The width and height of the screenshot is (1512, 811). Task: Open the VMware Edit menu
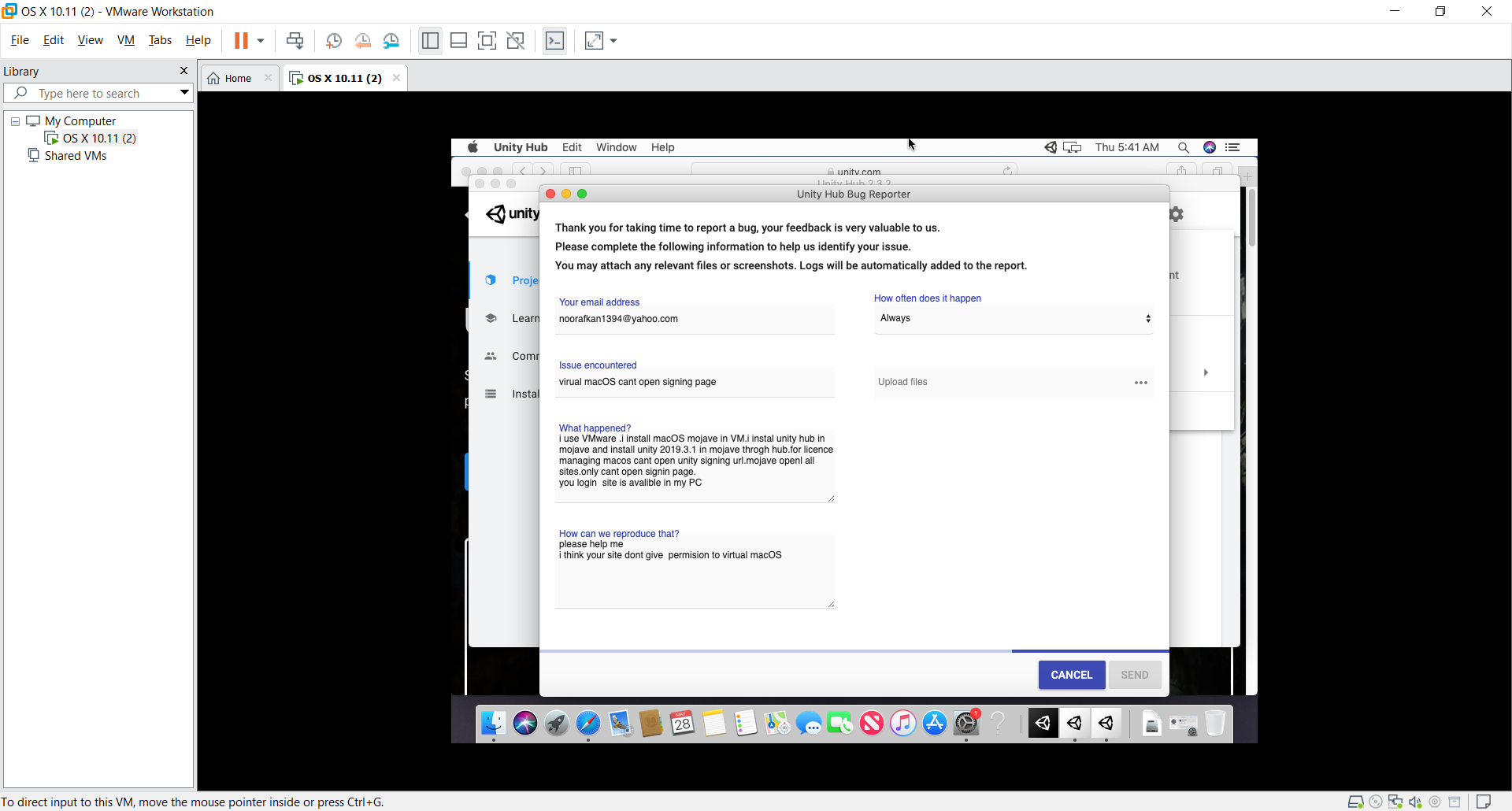coord(54,40)
